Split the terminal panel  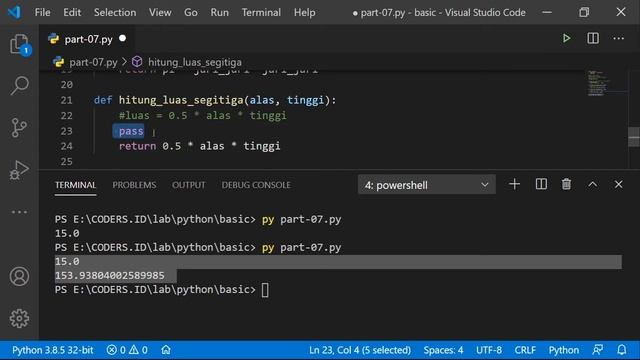coord(541,184)
